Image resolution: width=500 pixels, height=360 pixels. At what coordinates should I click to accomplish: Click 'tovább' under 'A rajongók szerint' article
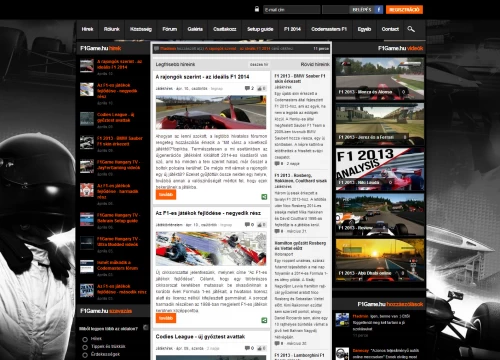tap(166, 195)
